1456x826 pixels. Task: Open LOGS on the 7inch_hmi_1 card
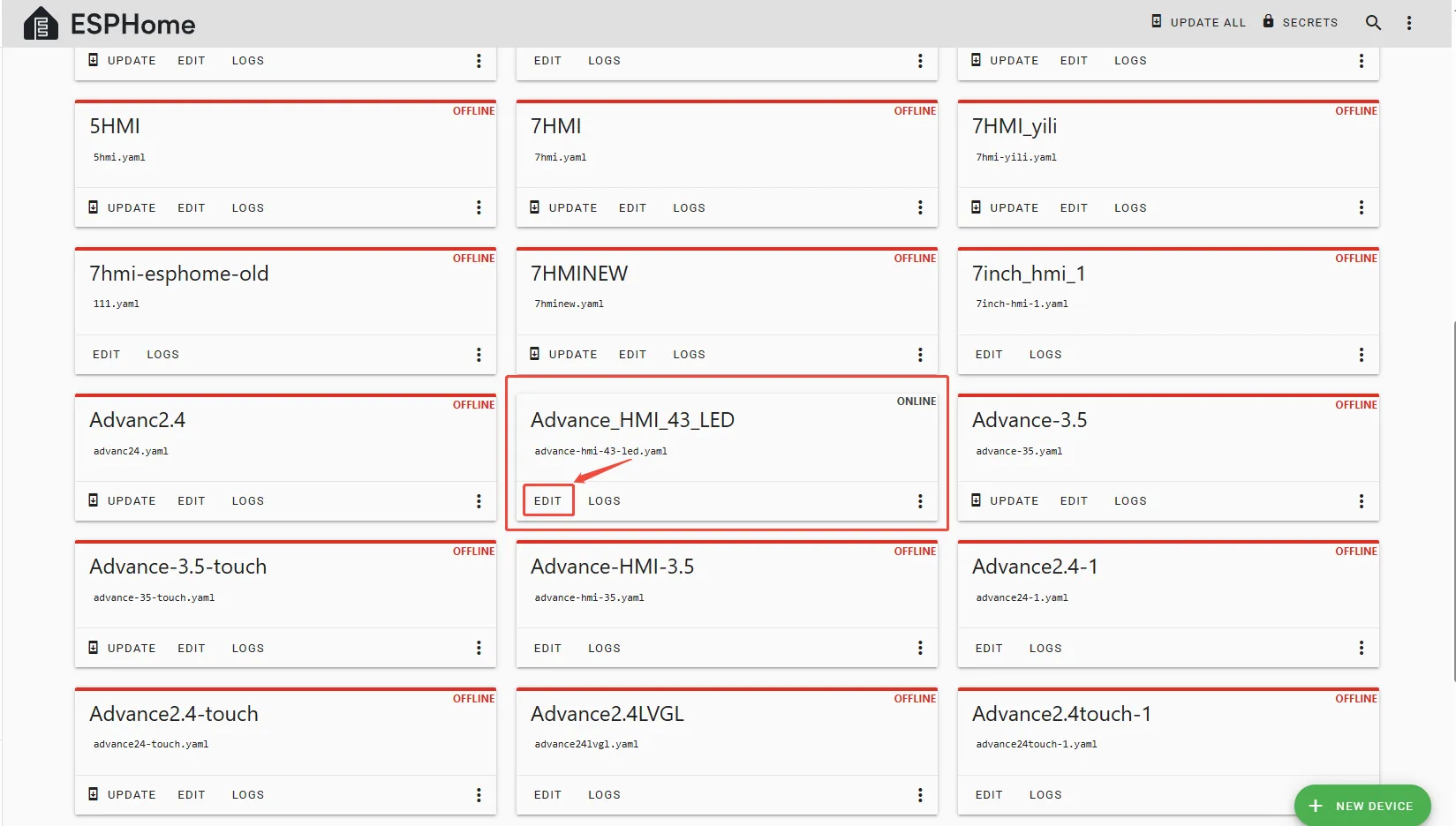[1045, 355]
